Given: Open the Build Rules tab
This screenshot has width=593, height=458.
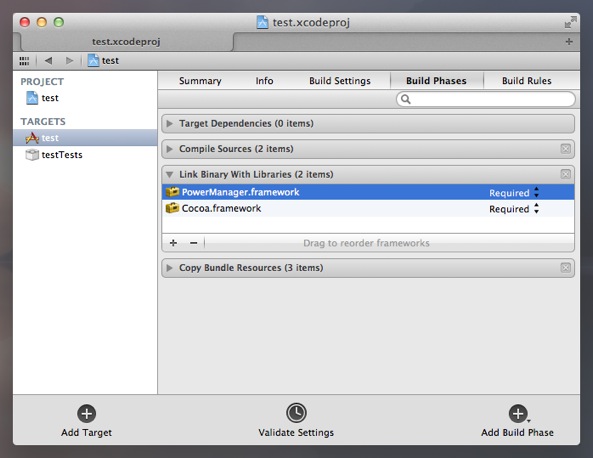Looking at the screenshot, I should [x=527, y=81].
